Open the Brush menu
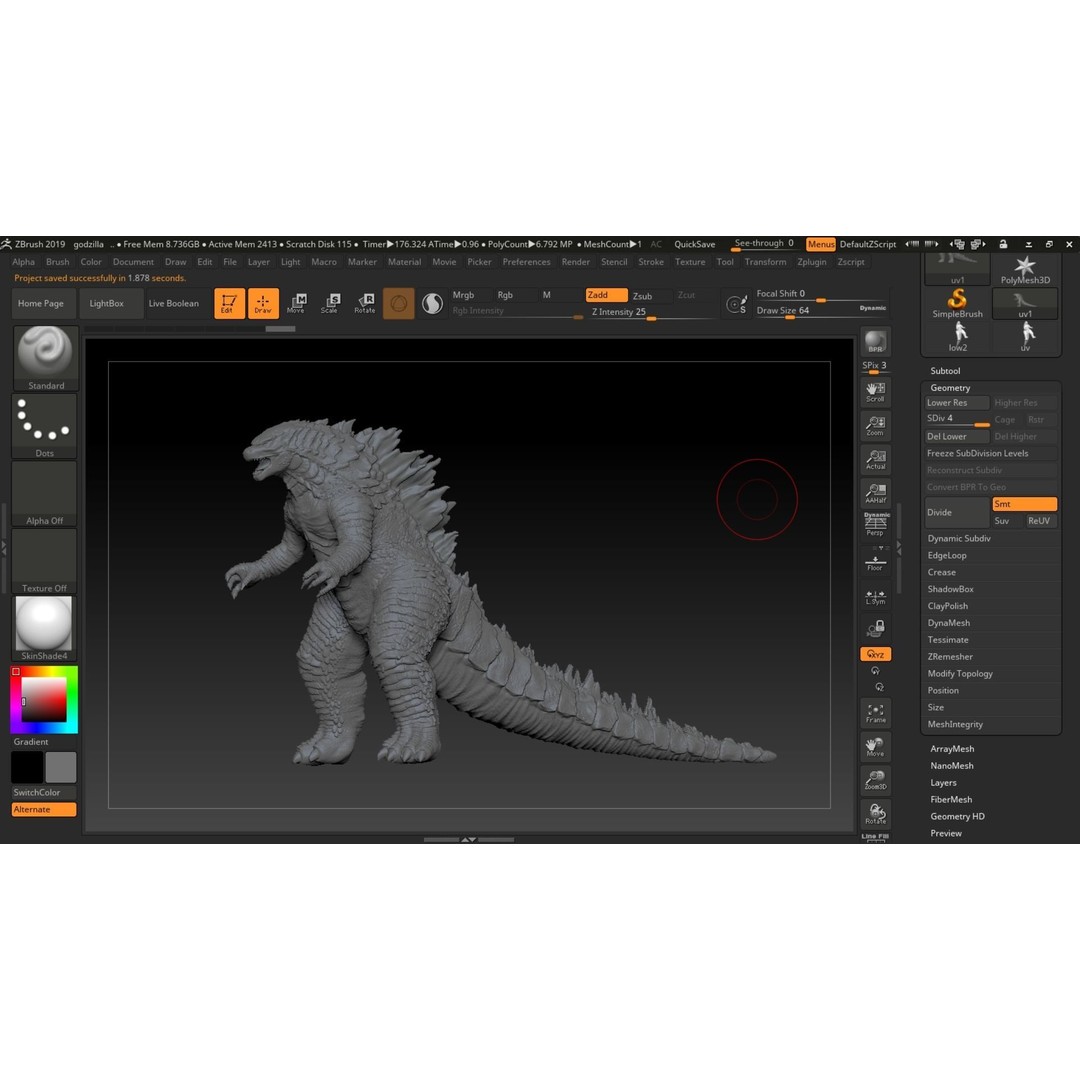This screenshot has height=1080, width=1080. (57, 262)
